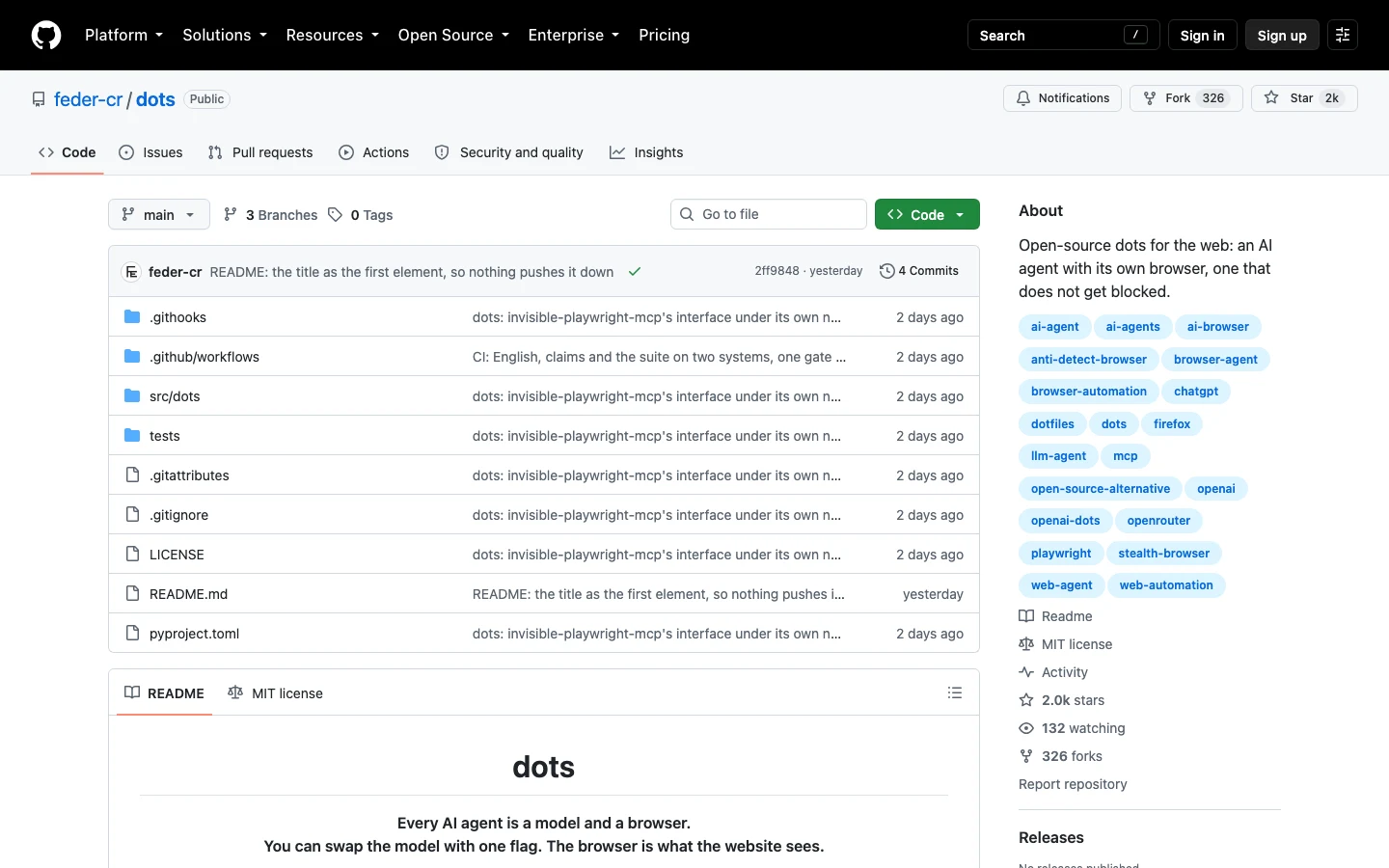Click the GitHub logo icon
Image resolution: width=1389 pixels, height=868 pixels.
[x=46, y=35]
